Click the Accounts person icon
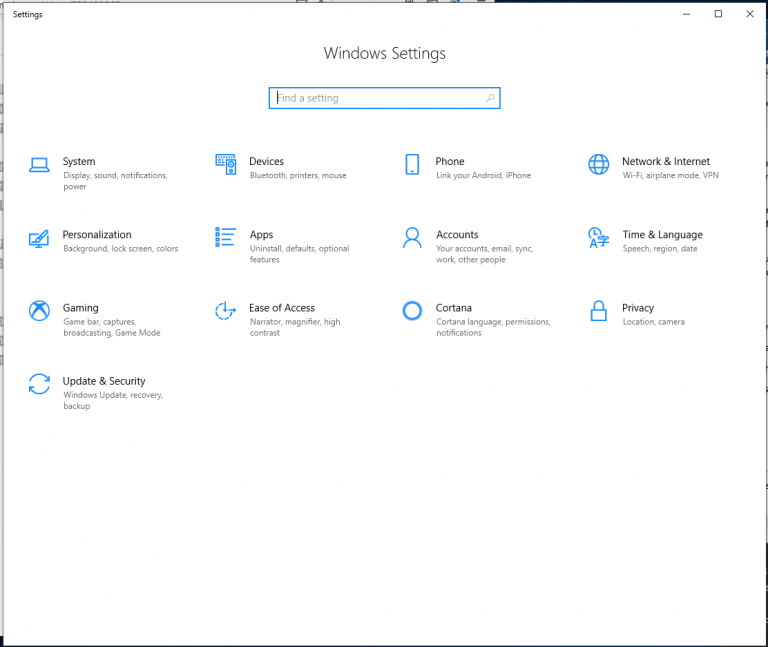The width and height of the screenshot is (768, 647). [x=412, y=238]
